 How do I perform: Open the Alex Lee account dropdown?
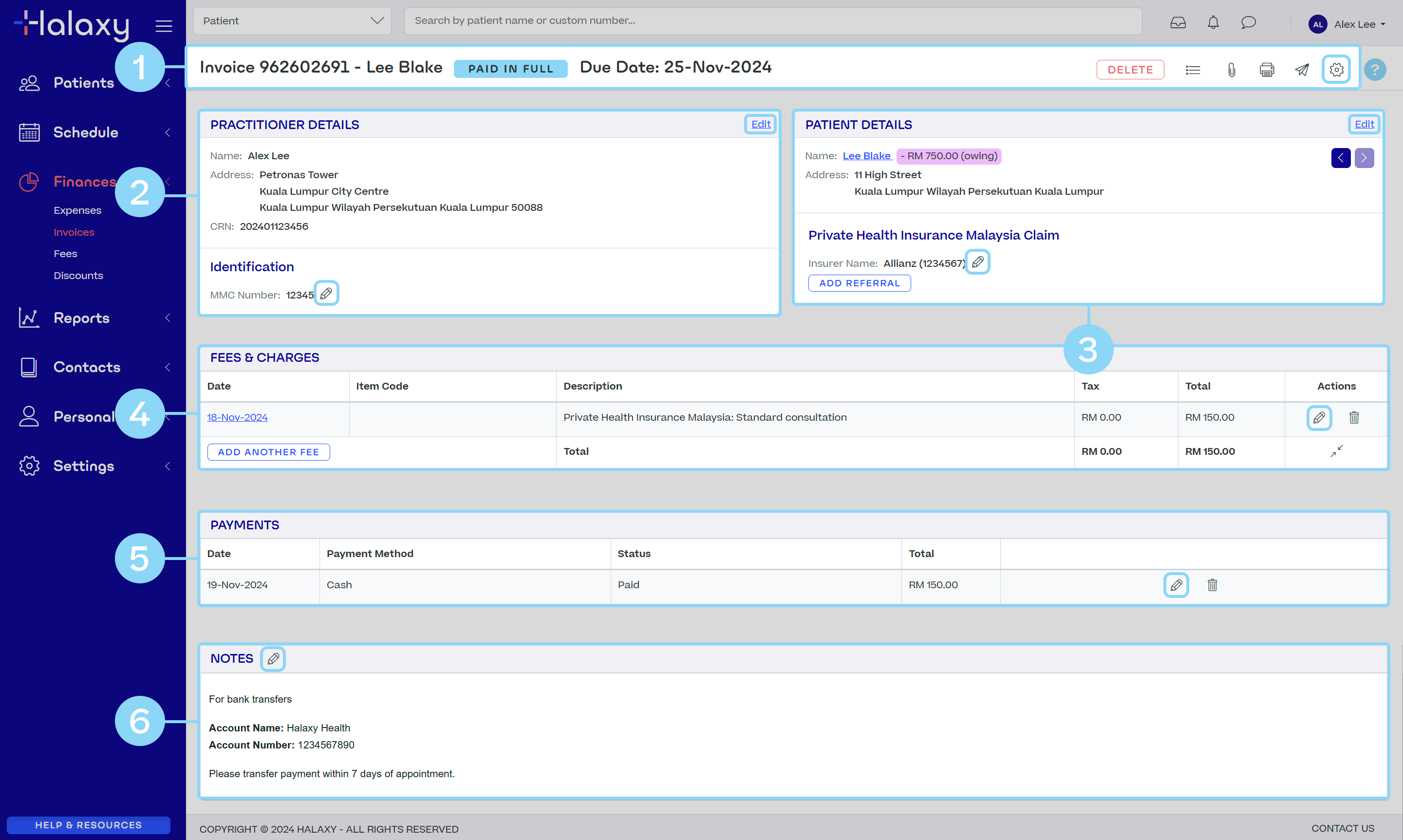pyautogui.click(x=1359, y=24)
